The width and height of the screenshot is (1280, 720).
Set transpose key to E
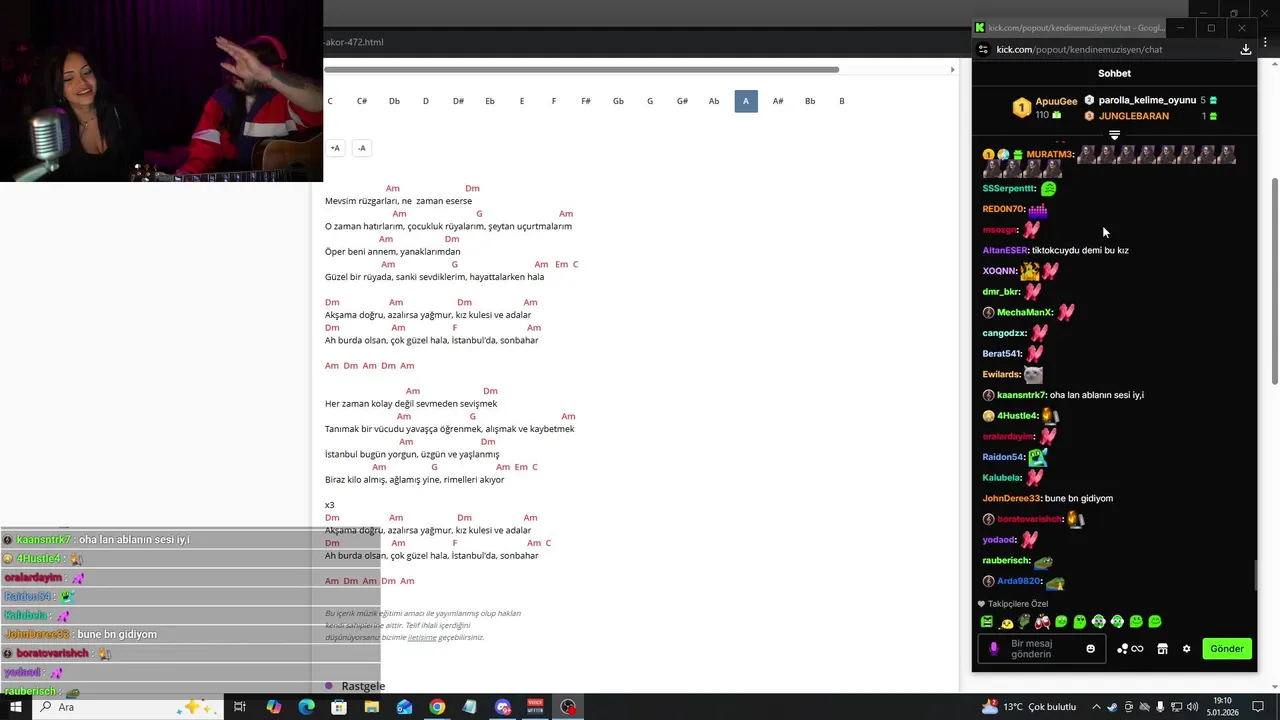pyautogui.click(x=522, y=101)
